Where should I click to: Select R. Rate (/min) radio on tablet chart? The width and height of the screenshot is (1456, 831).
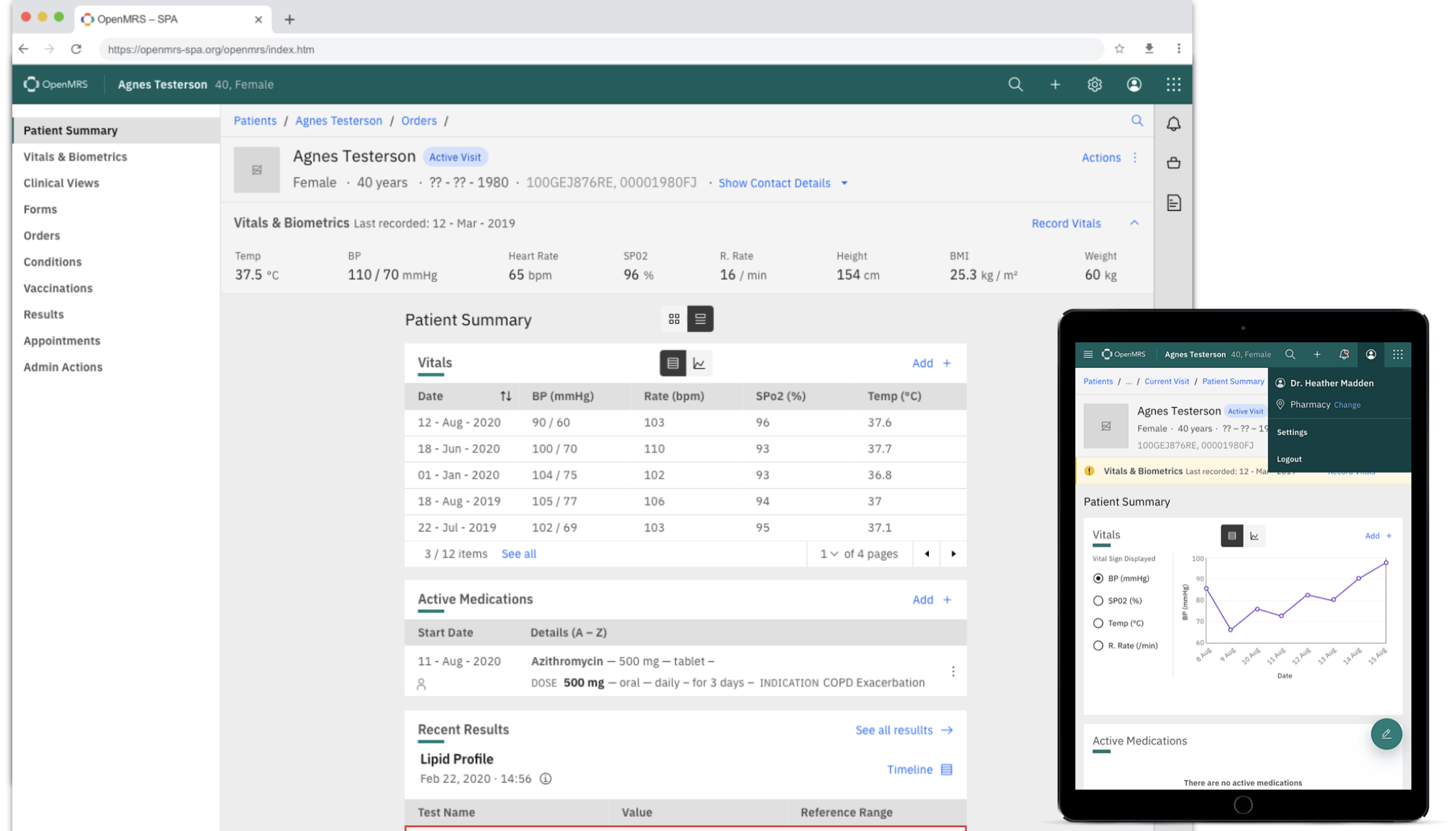[1098, 645]
